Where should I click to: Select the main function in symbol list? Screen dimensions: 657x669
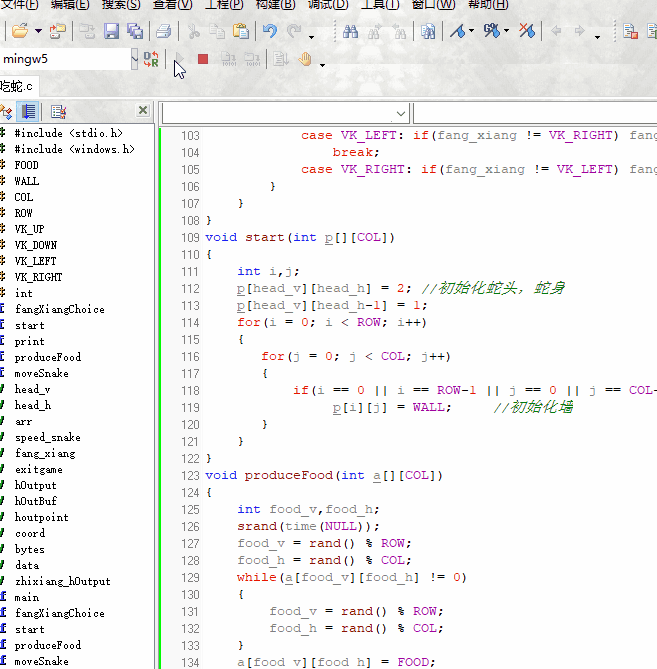point(26,597)
